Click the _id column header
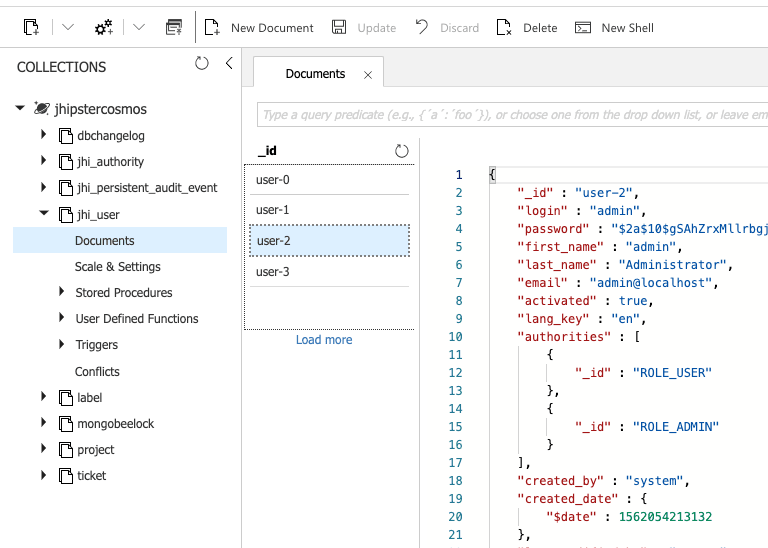Viewport: 768px width, 548px height. click(x=267, y=150)
